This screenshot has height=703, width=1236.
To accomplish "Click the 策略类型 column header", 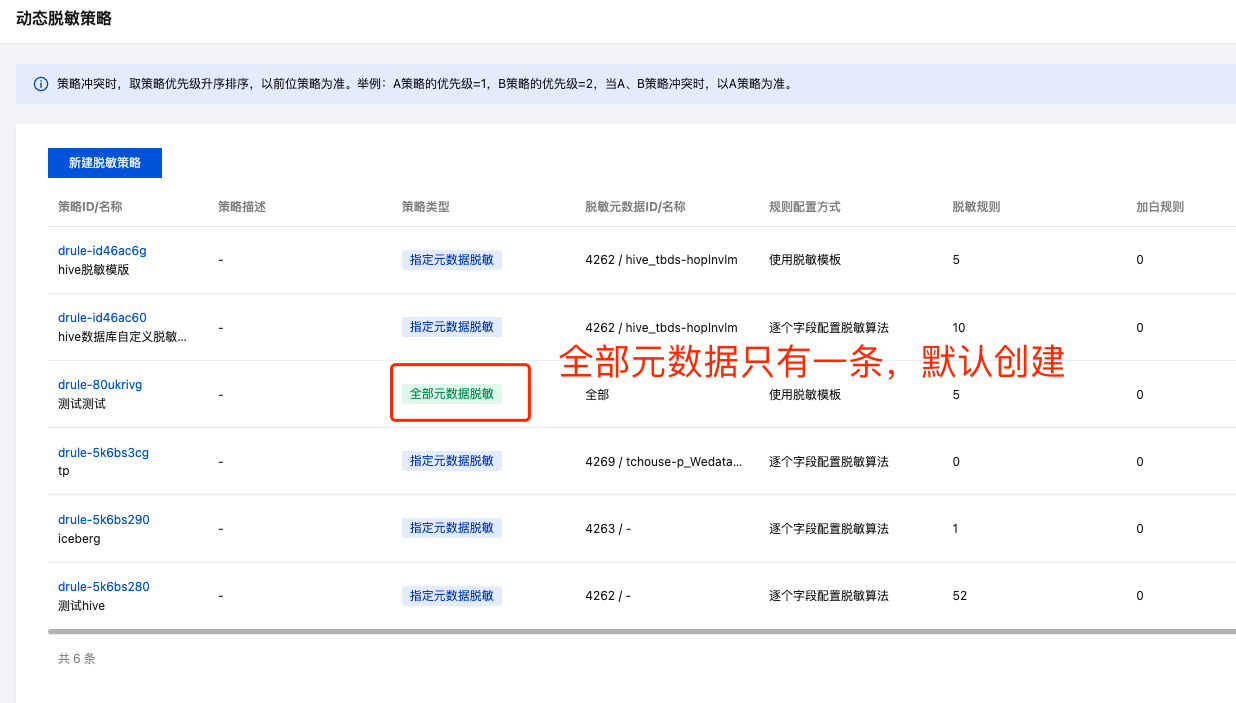I will (426, 207).
